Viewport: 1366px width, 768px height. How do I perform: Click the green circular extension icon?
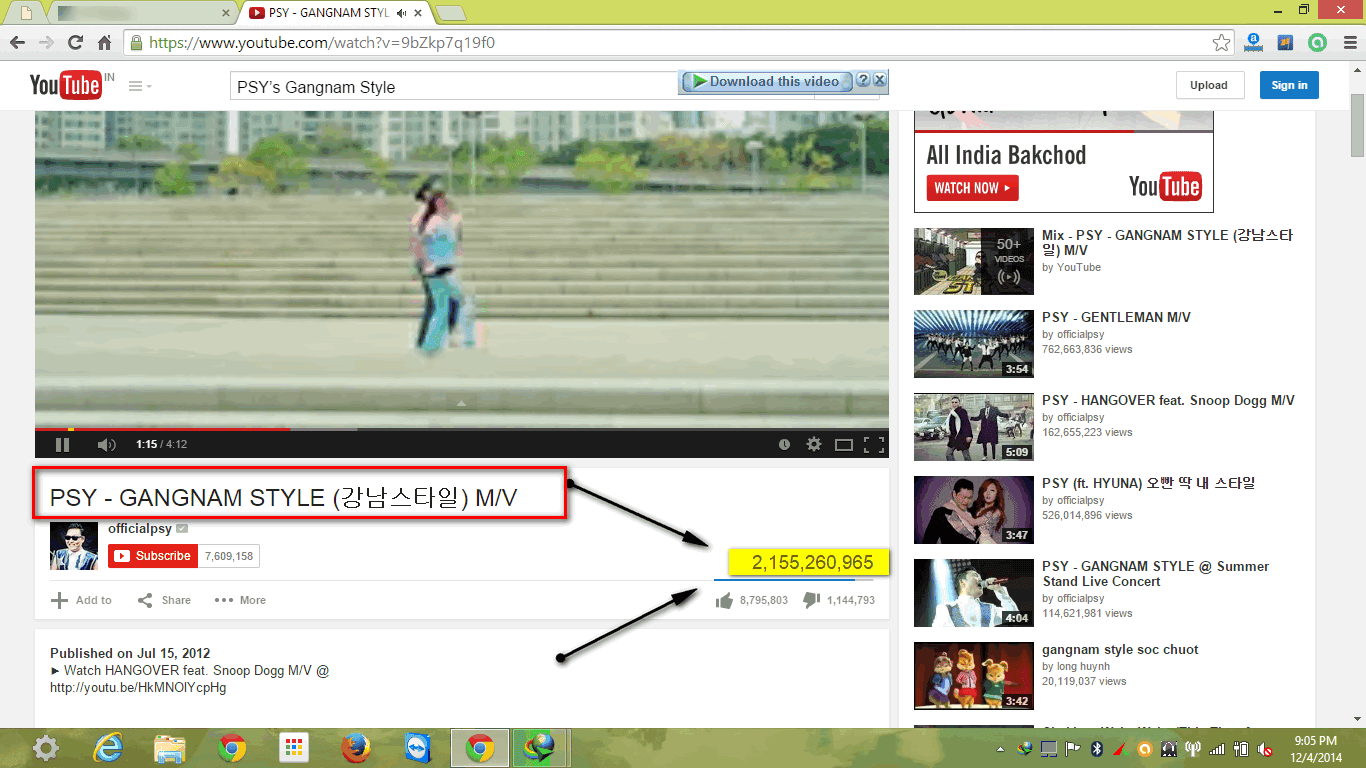(1317, 43)
